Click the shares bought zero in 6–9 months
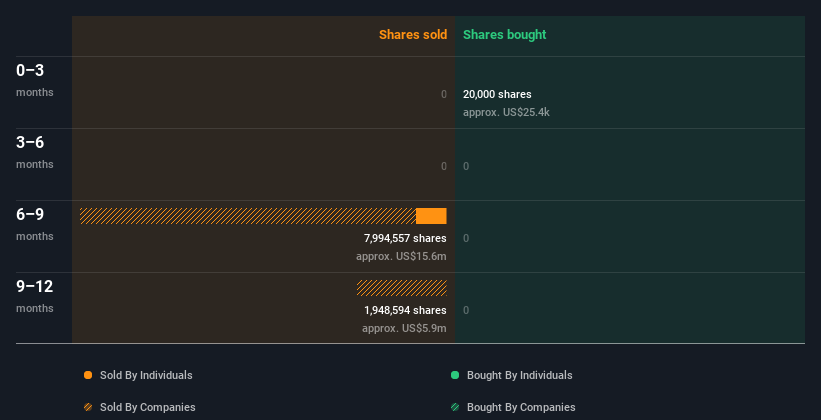821x420 pixels. (x=466, y=238)
